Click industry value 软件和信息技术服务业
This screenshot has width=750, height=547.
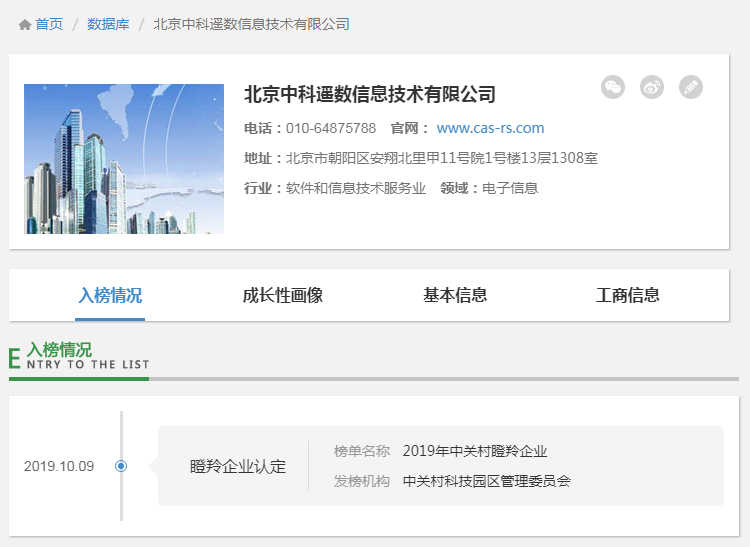tap(356, 188)
